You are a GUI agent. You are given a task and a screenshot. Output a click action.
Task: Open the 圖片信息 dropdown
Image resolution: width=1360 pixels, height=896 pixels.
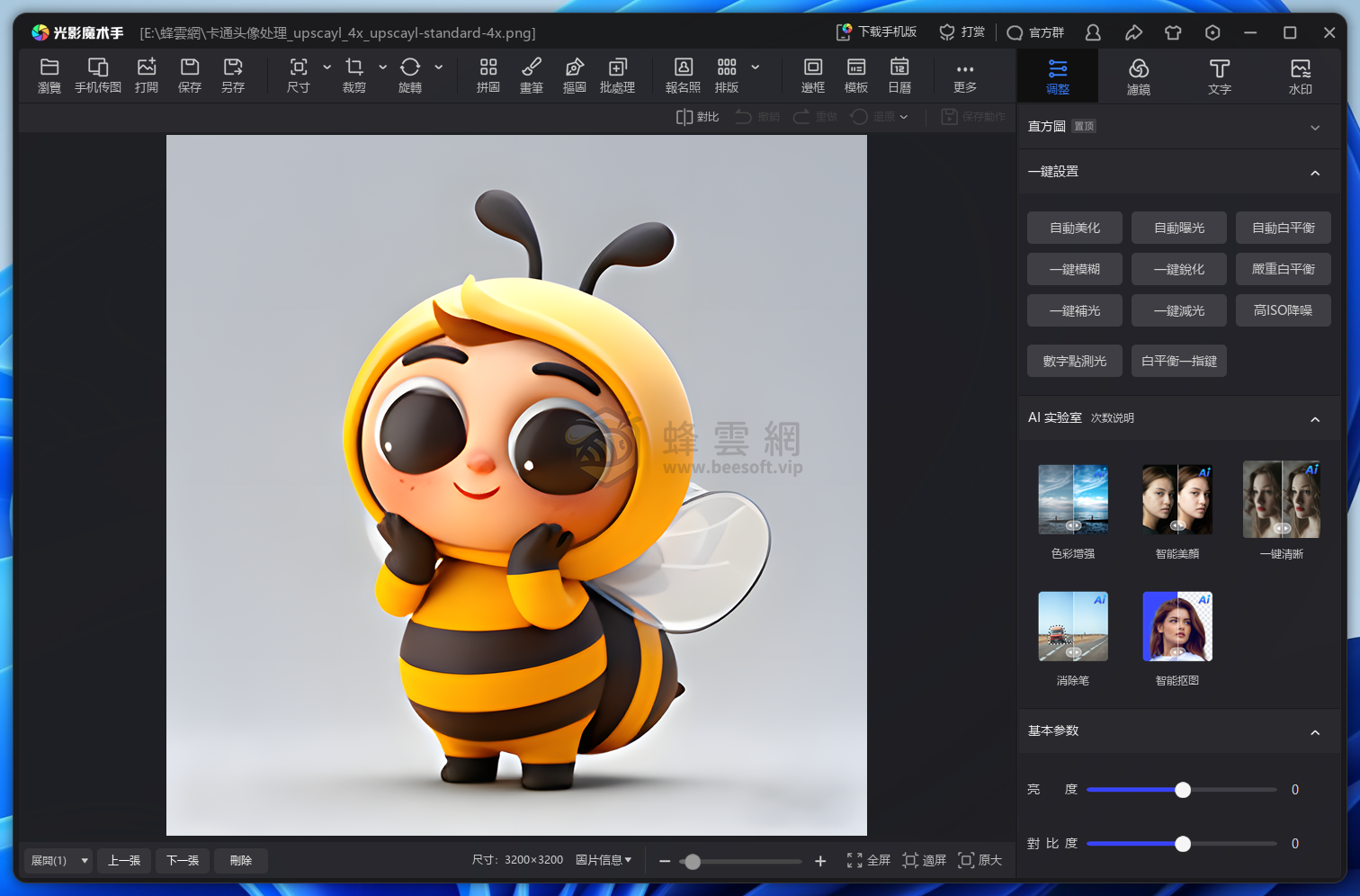604,860
